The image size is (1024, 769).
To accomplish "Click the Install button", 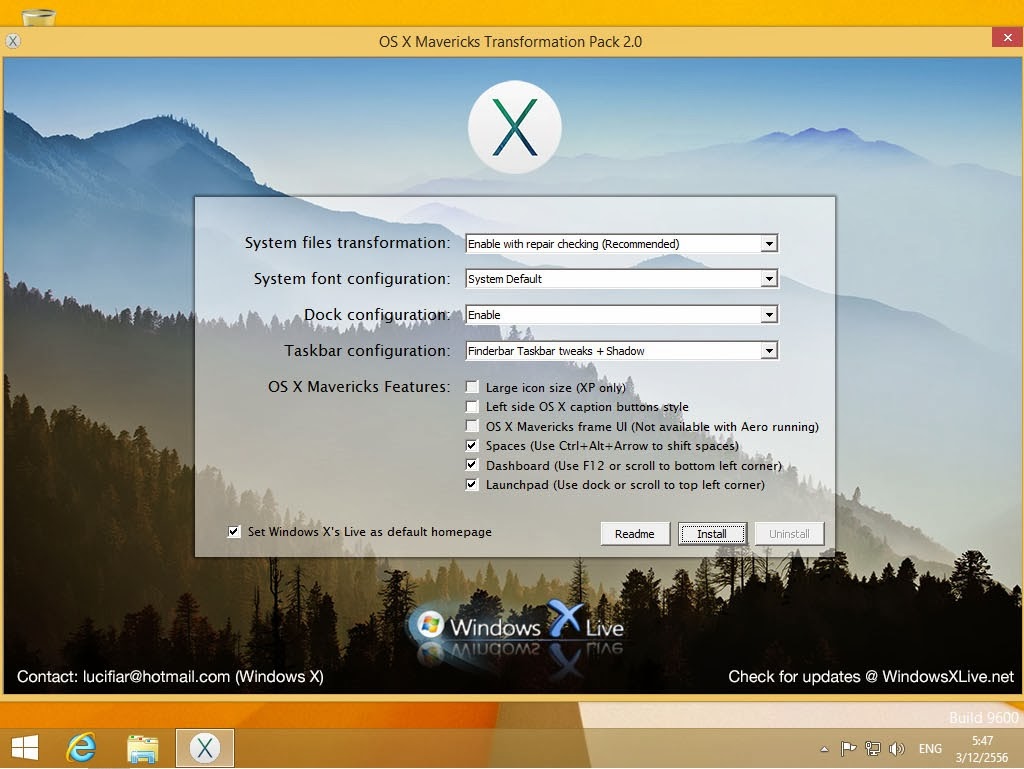I will pos(712,534).
